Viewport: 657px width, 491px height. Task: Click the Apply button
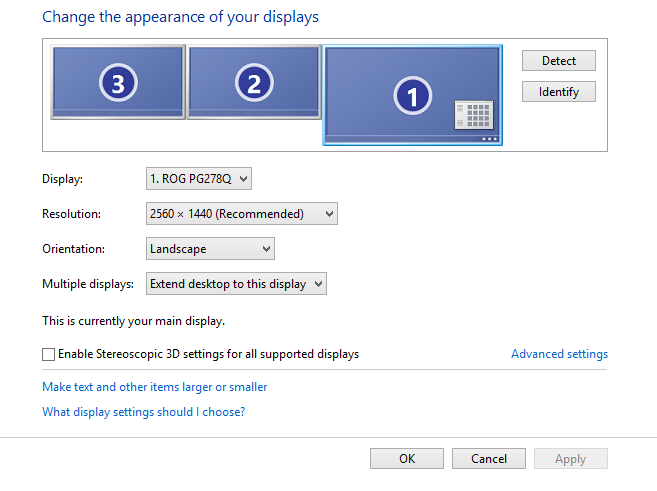pyautogui.click(x=570, y=459)
